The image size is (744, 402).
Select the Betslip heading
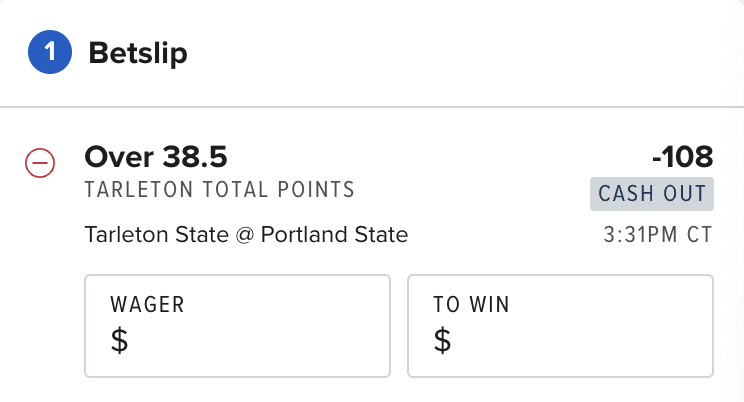(x=138, y=53)
